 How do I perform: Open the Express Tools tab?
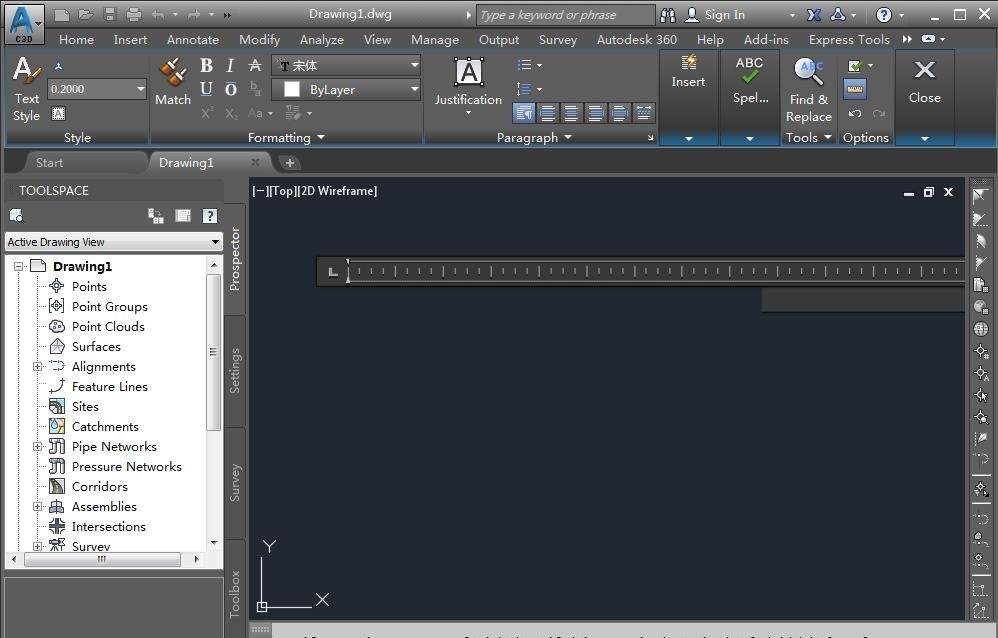coord(849,39)
